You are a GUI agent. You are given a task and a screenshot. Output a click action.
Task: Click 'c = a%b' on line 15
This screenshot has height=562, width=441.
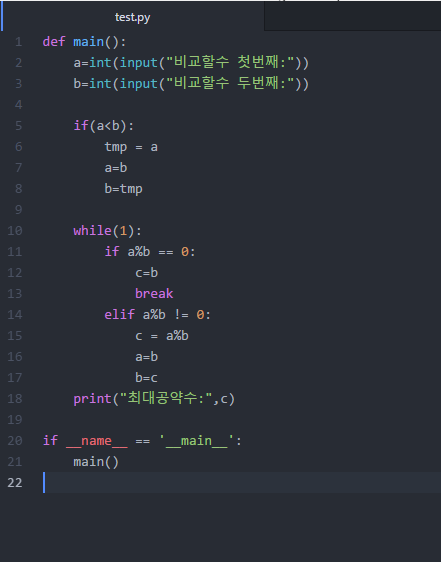(x=162, y=336)
